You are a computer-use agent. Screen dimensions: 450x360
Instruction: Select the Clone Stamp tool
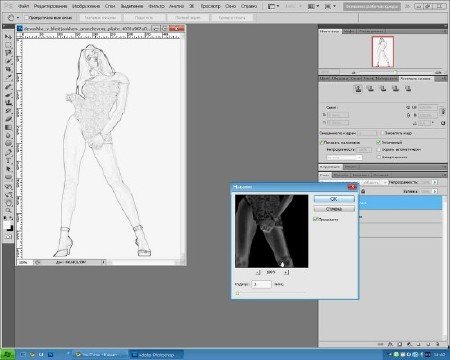click(8, 103)
